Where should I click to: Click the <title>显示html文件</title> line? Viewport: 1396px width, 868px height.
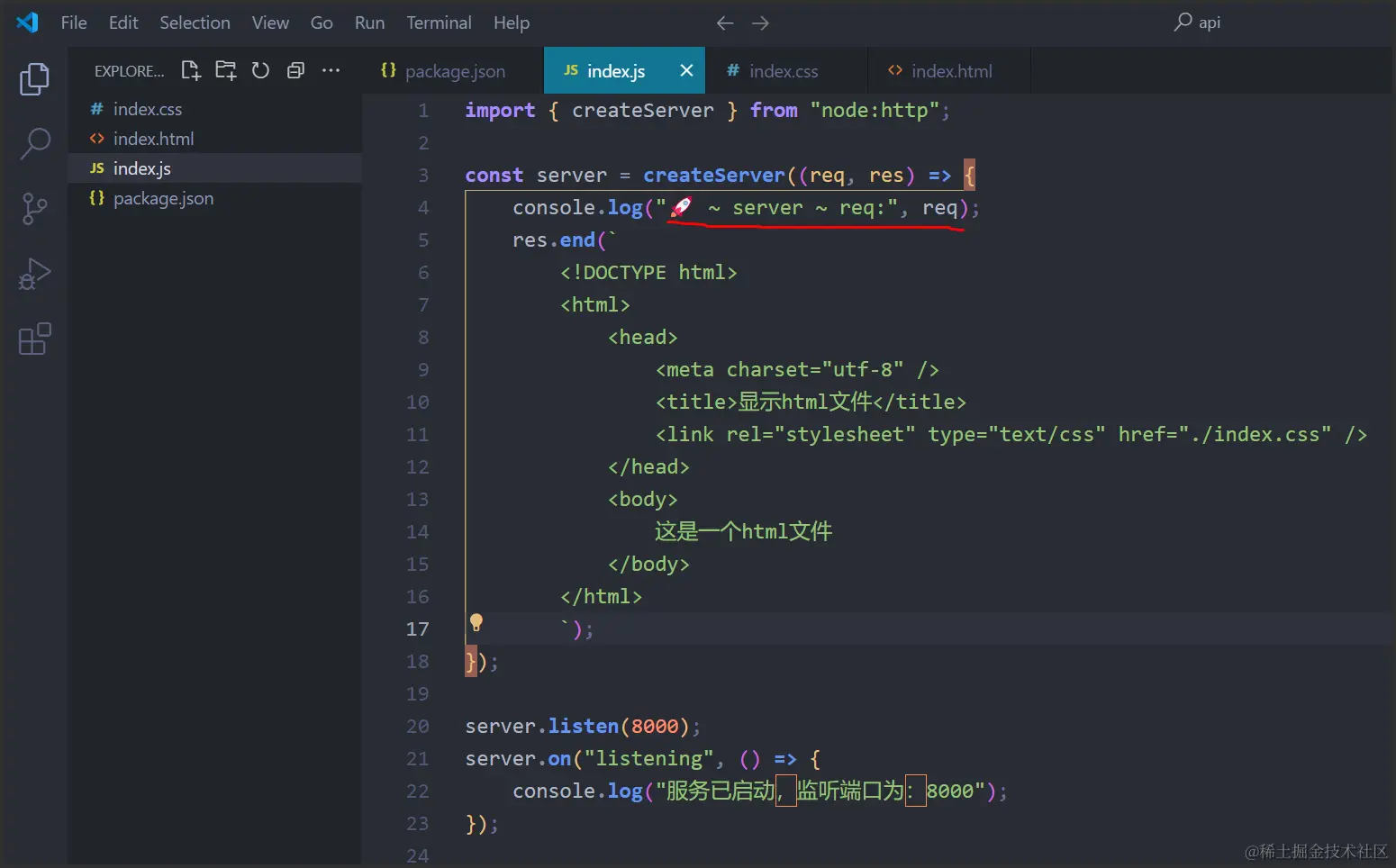[x=811, y=402]
